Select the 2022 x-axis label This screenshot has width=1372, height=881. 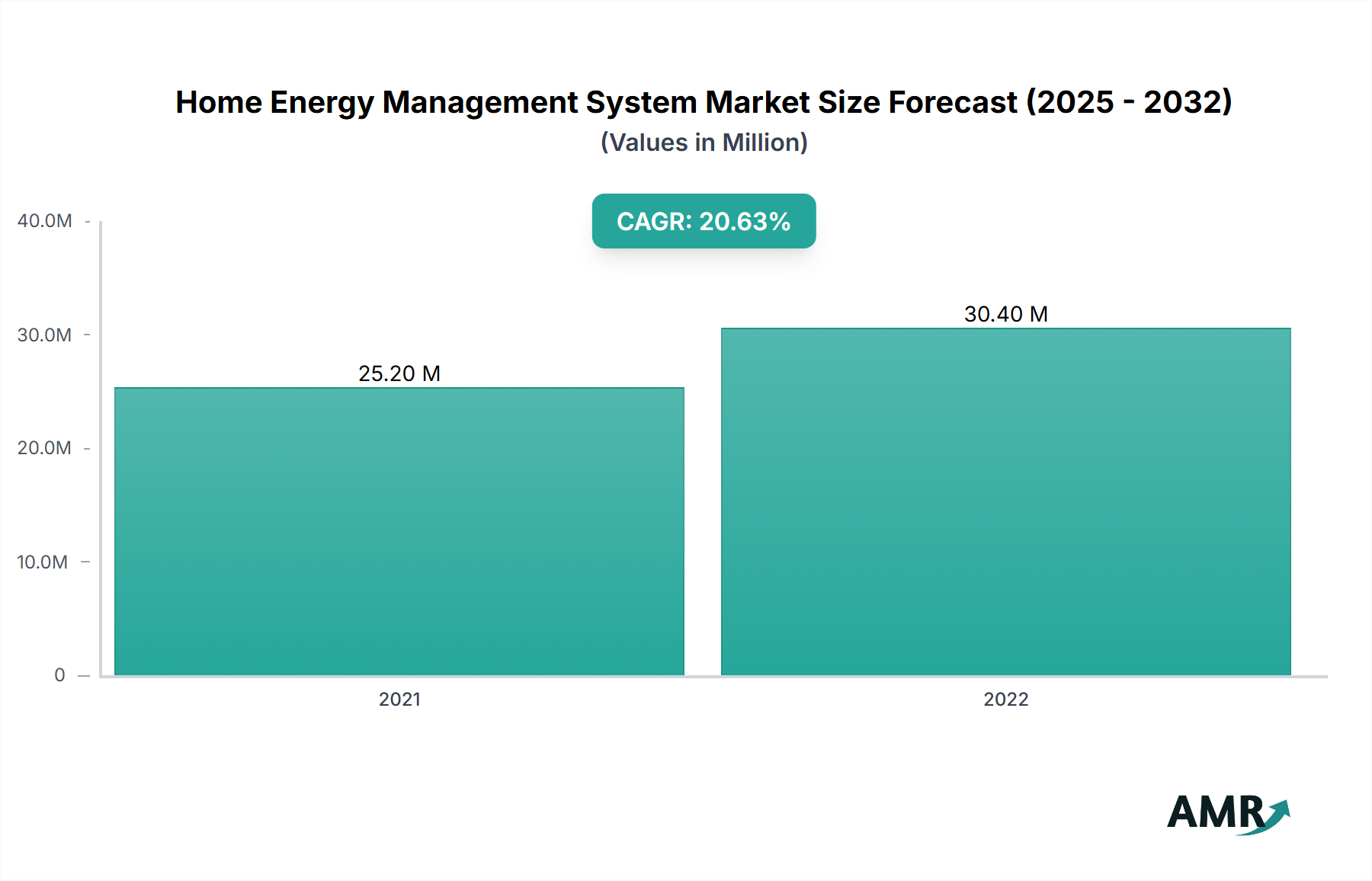[1008, 700]
